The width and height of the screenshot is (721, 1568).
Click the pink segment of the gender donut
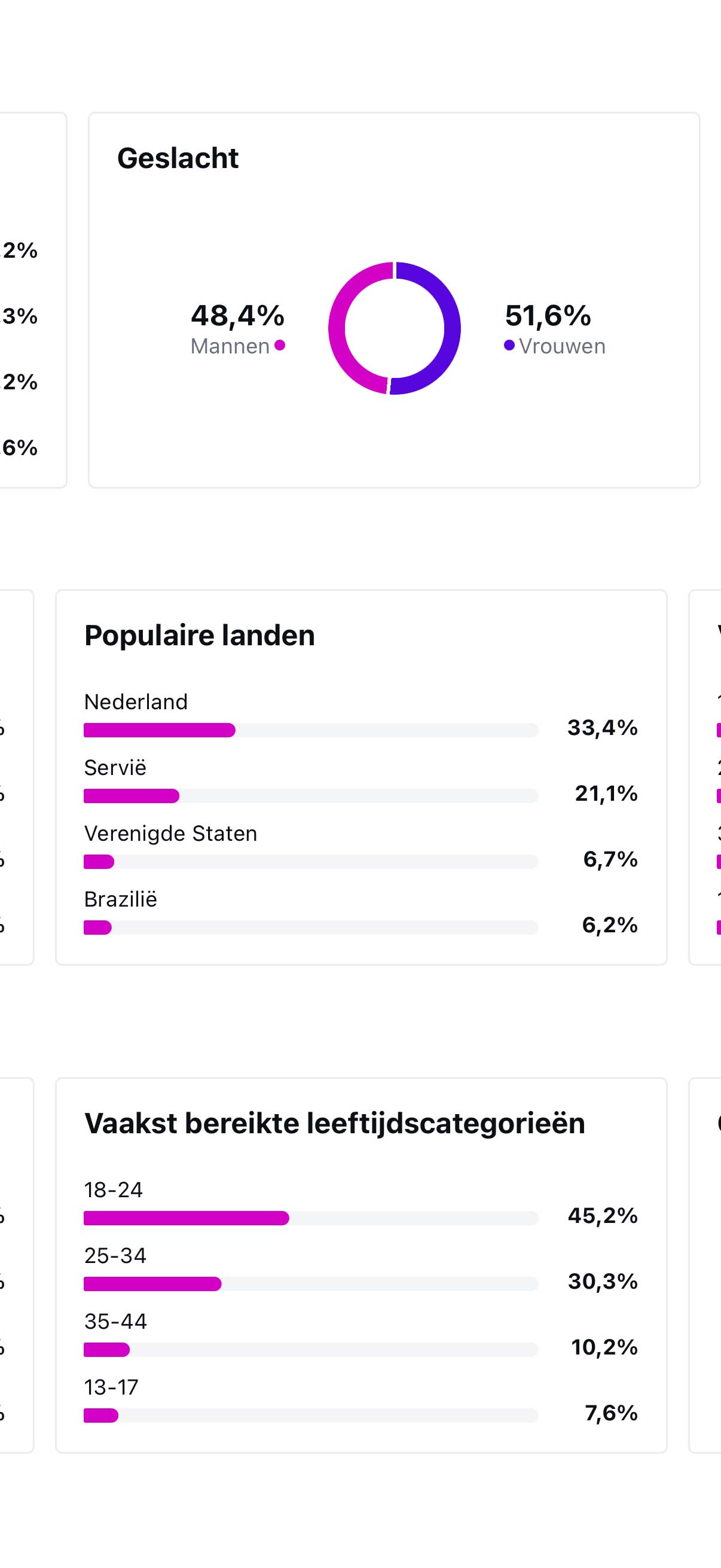[x=338, y=329]
